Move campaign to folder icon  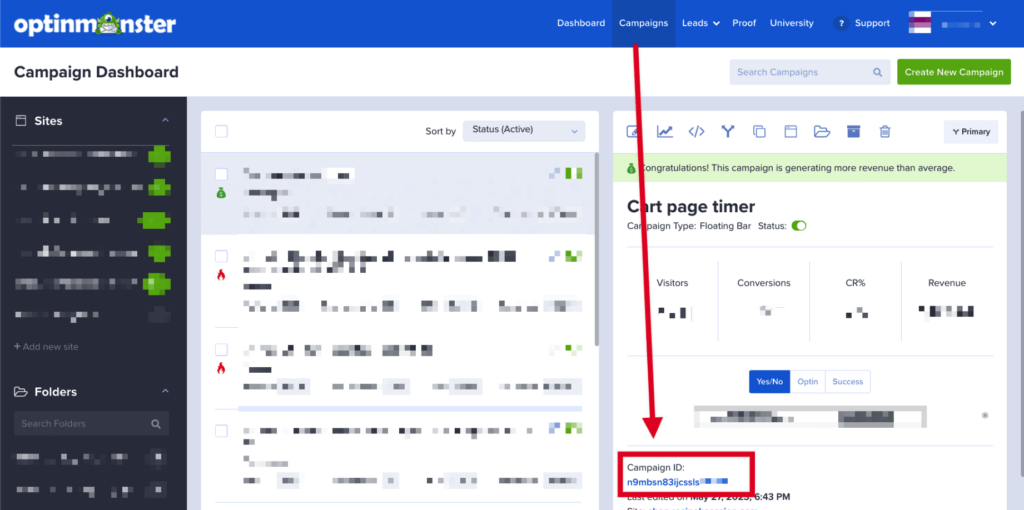click(822, 131)
